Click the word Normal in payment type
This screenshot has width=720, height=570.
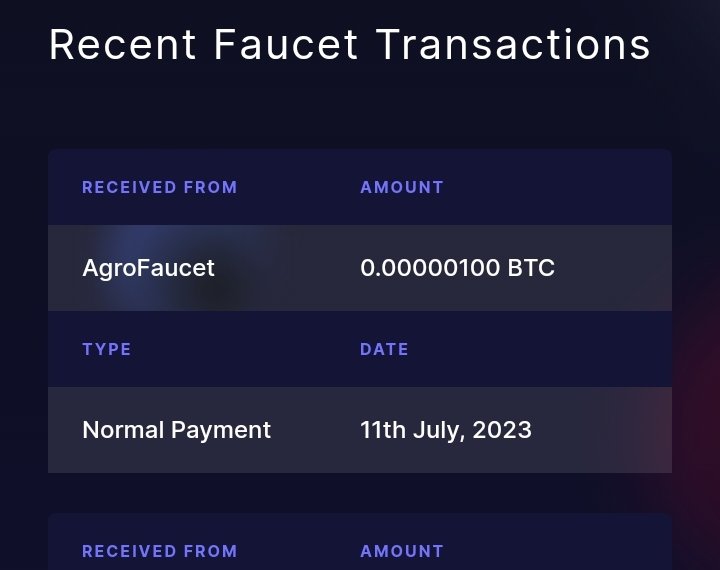tap(123, 430)
